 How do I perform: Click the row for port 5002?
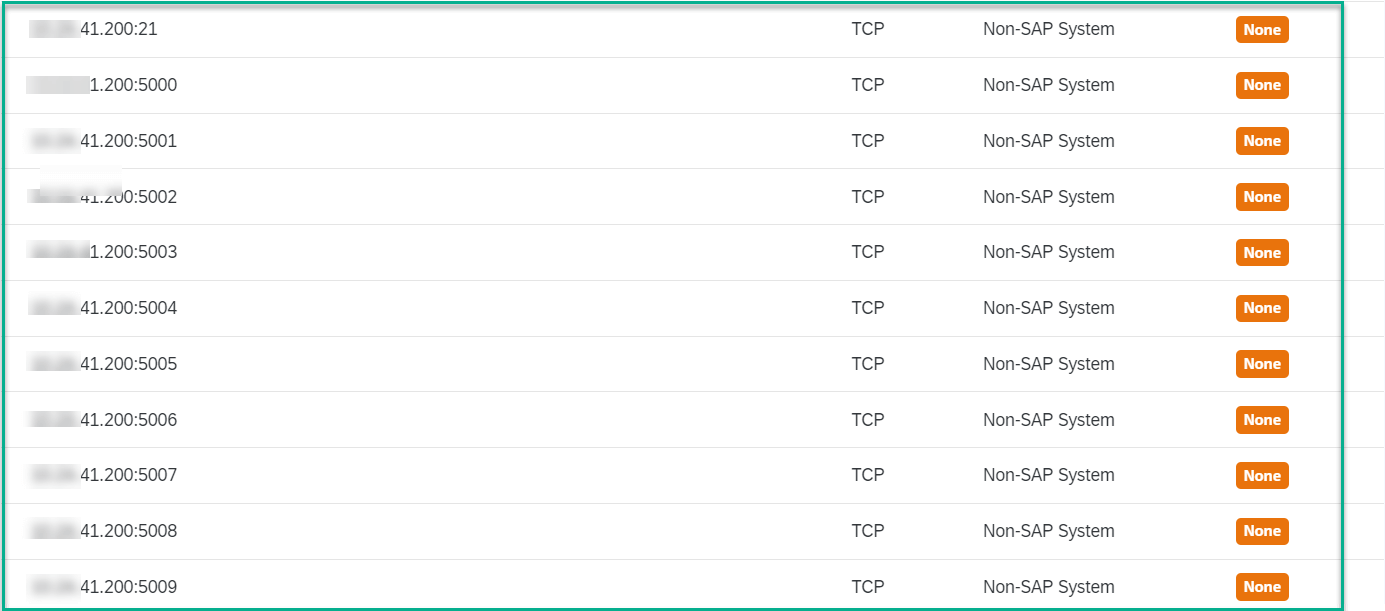[x=600, y=197]
